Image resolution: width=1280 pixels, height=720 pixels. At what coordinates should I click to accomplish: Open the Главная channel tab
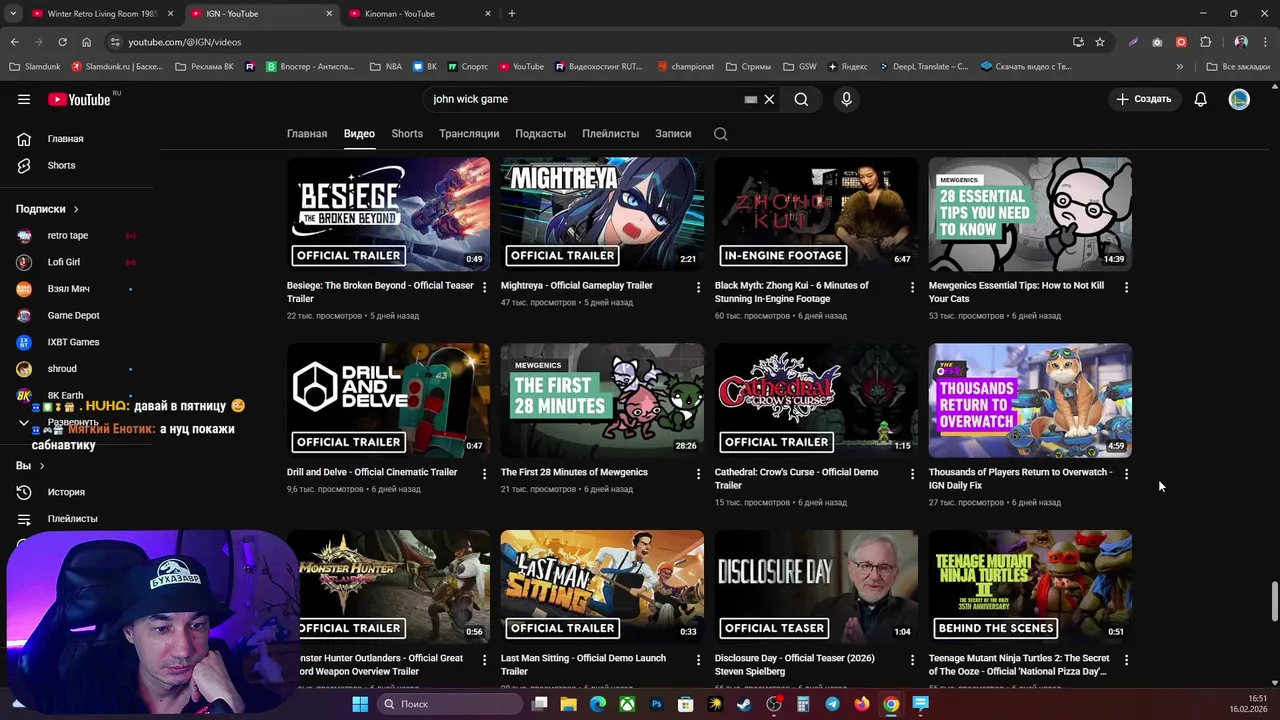coord(307,134)
